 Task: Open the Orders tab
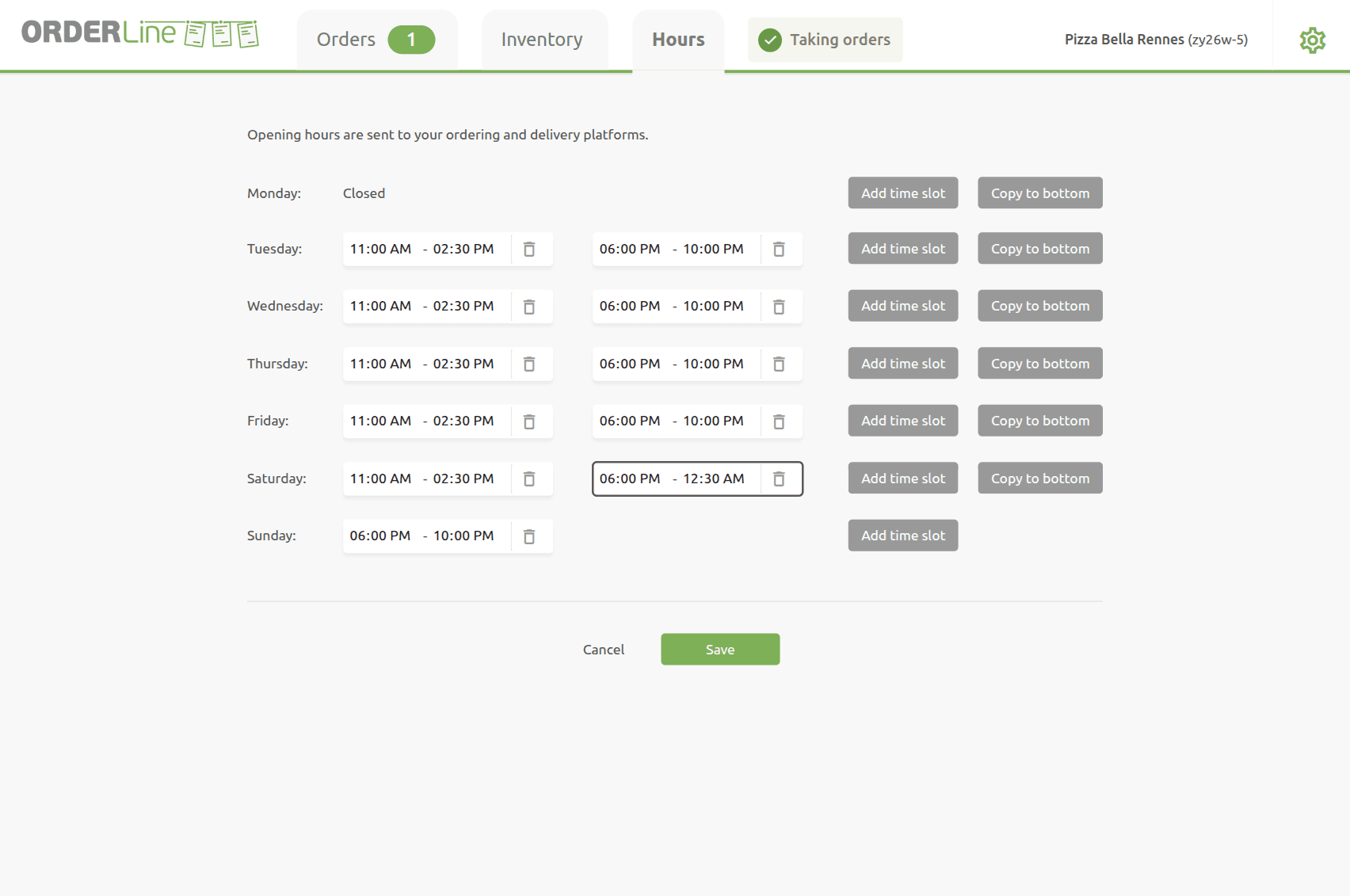click(377, 40)
